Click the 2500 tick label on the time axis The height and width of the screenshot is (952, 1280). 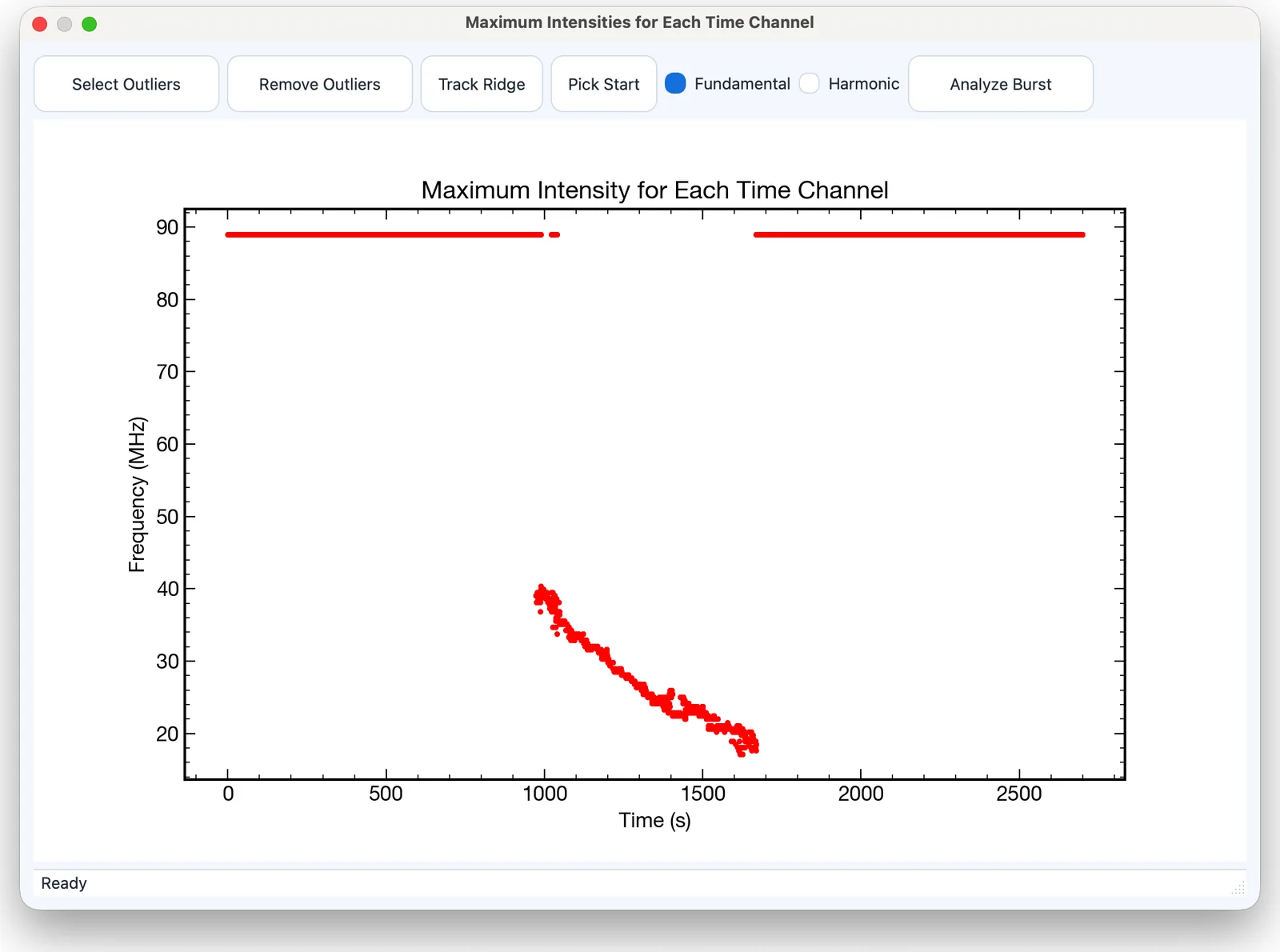click(x=1019, y=794)
